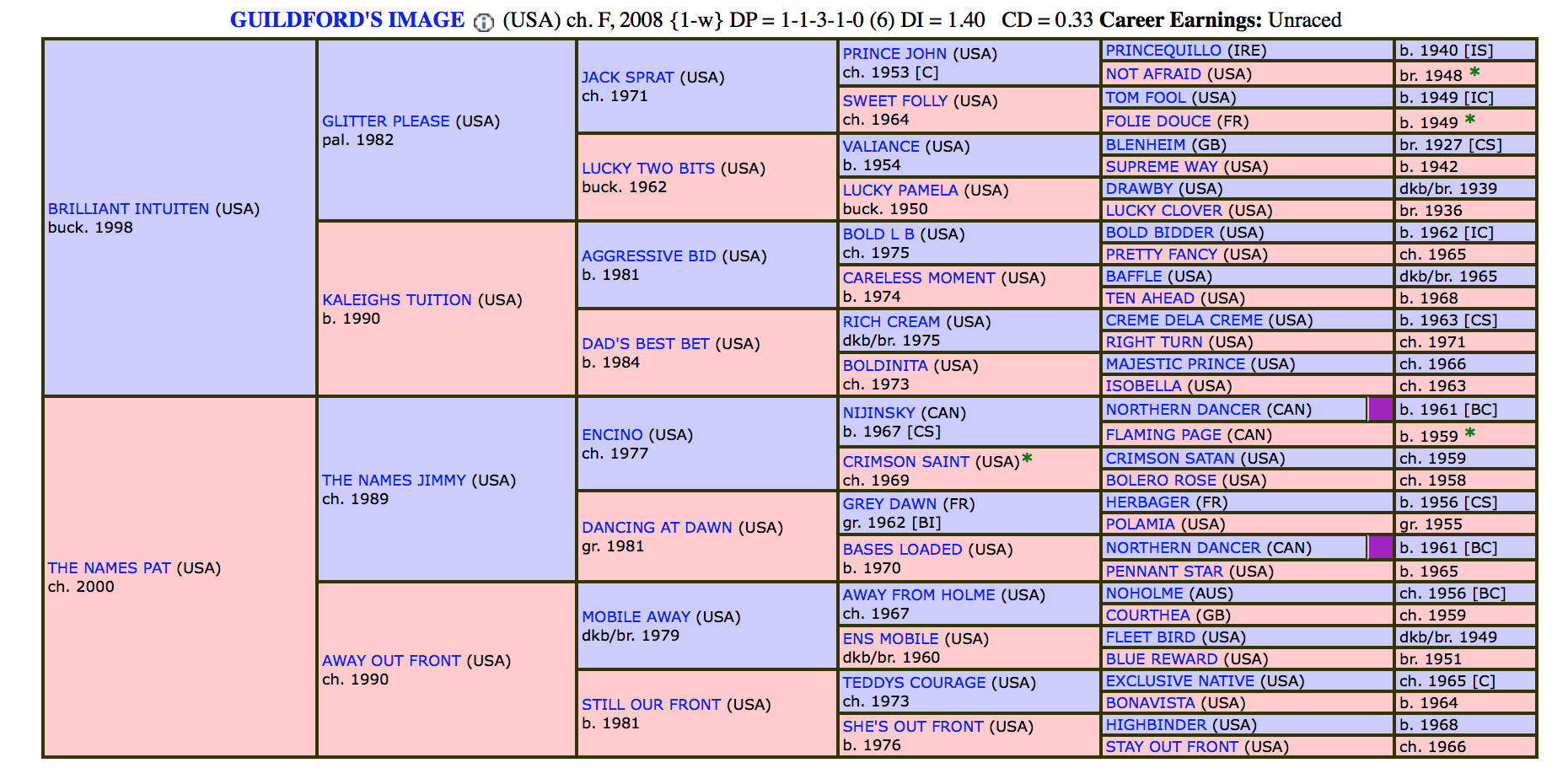Click purple swatch beside Bases Loaded's sire Northern Dancer
The height and width of the screenshot is (779, 1568).
(1380, 548)
